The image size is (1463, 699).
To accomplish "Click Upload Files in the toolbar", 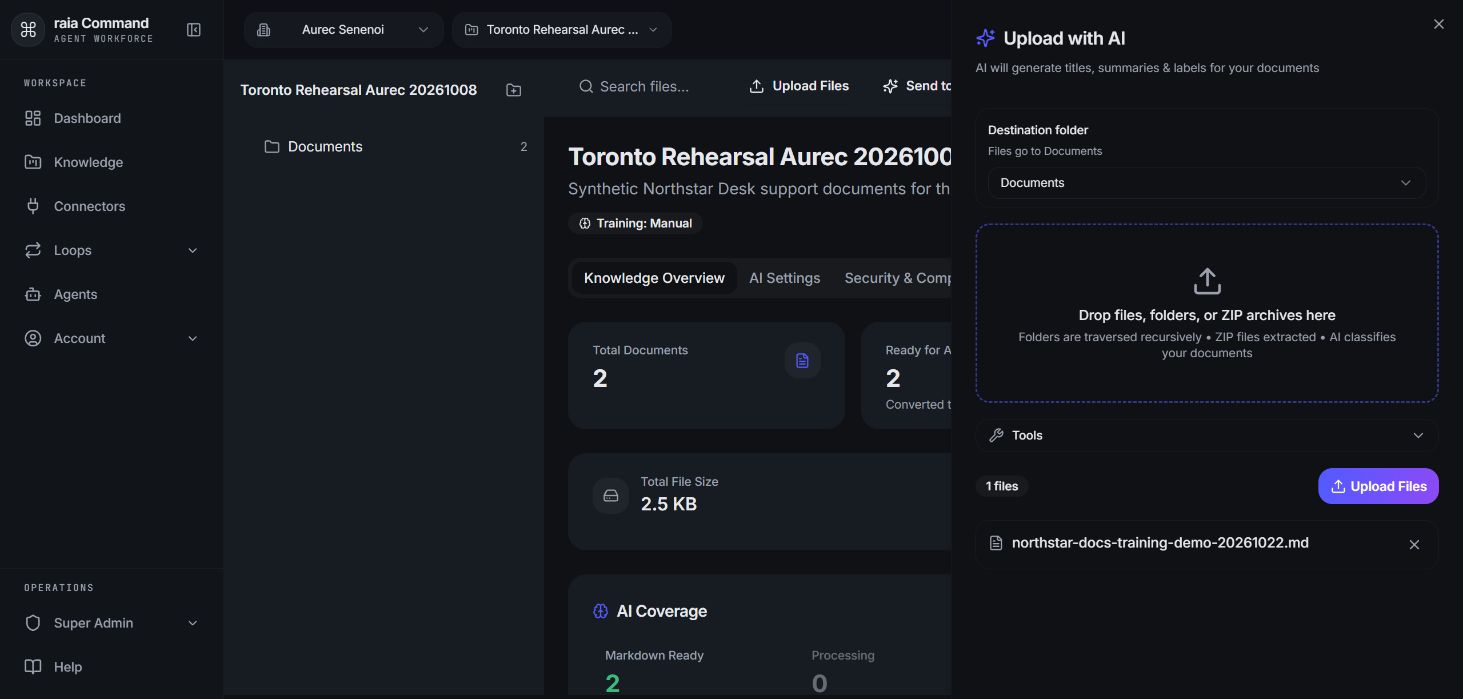I will 799,86.
